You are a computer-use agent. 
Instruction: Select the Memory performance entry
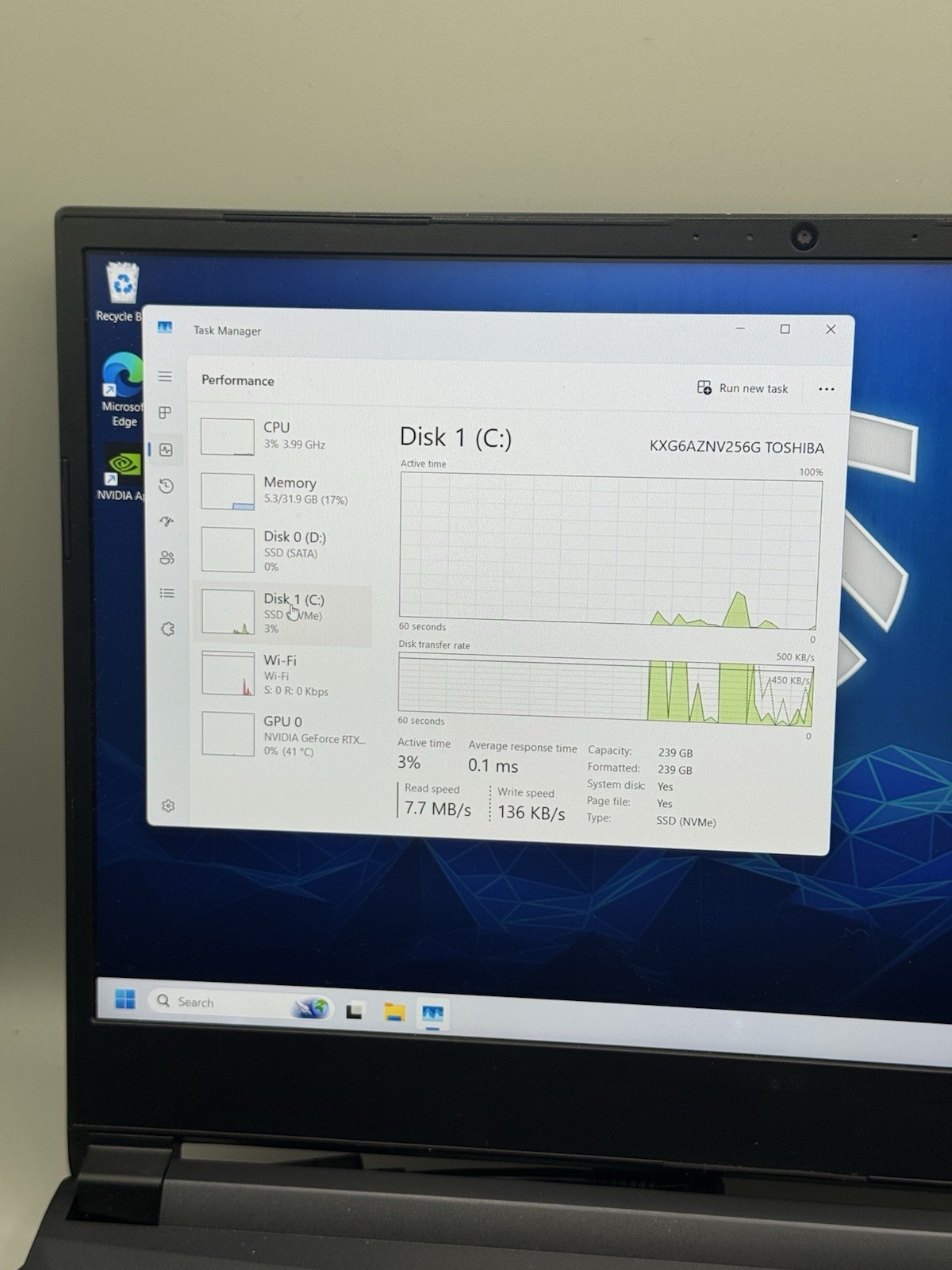tap(283, 491)
